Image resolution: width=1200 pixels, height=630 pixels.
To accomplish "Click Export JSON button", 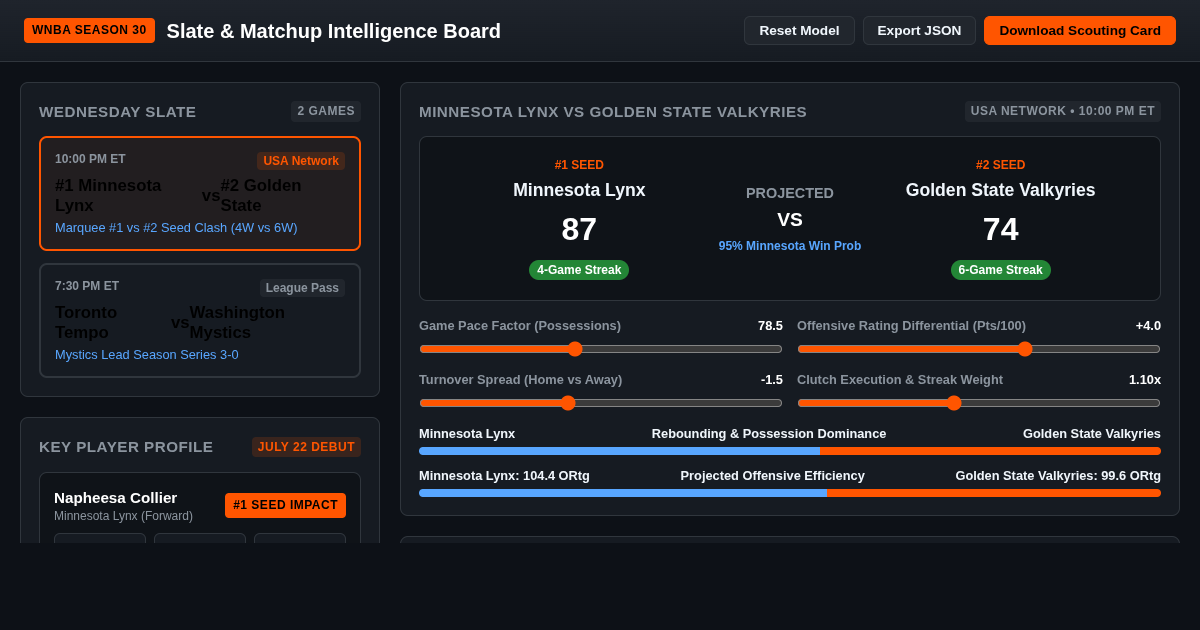I will pyautogui.click(x=919, y=30).
